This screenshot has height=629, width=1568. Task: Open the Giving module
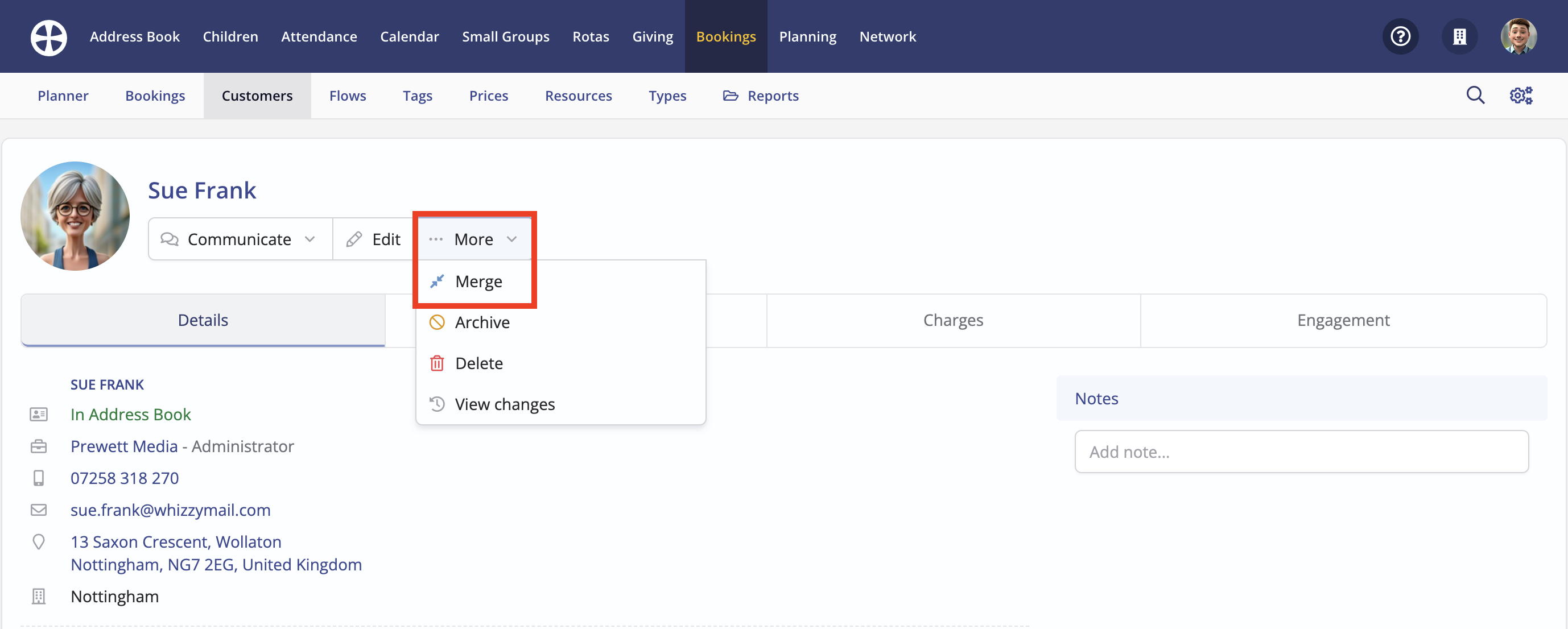coord(652,36)
